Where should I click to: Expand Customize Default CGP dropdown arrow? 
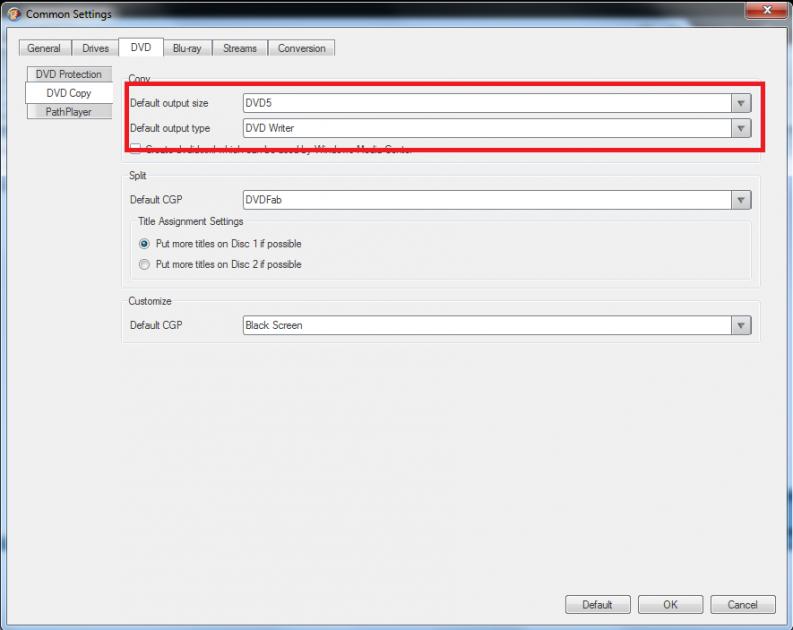point(741,325)
